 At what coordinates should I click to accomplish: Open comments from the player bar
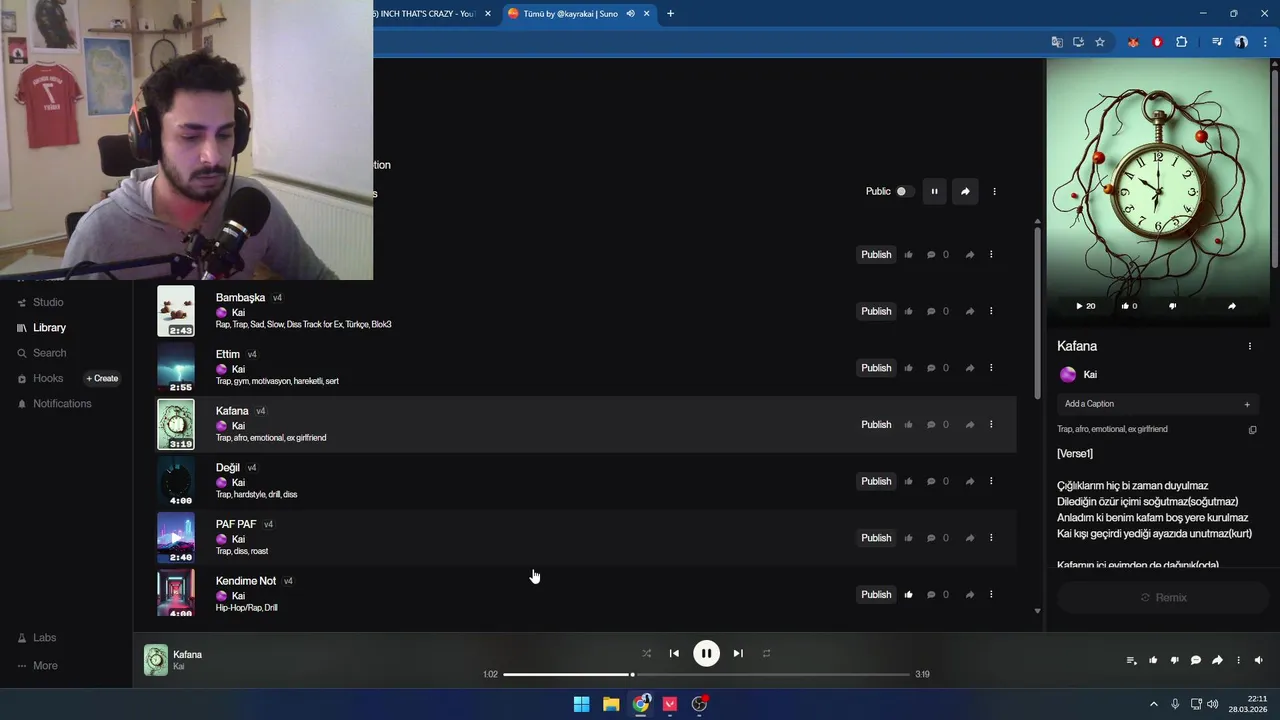coord(1195,660)
